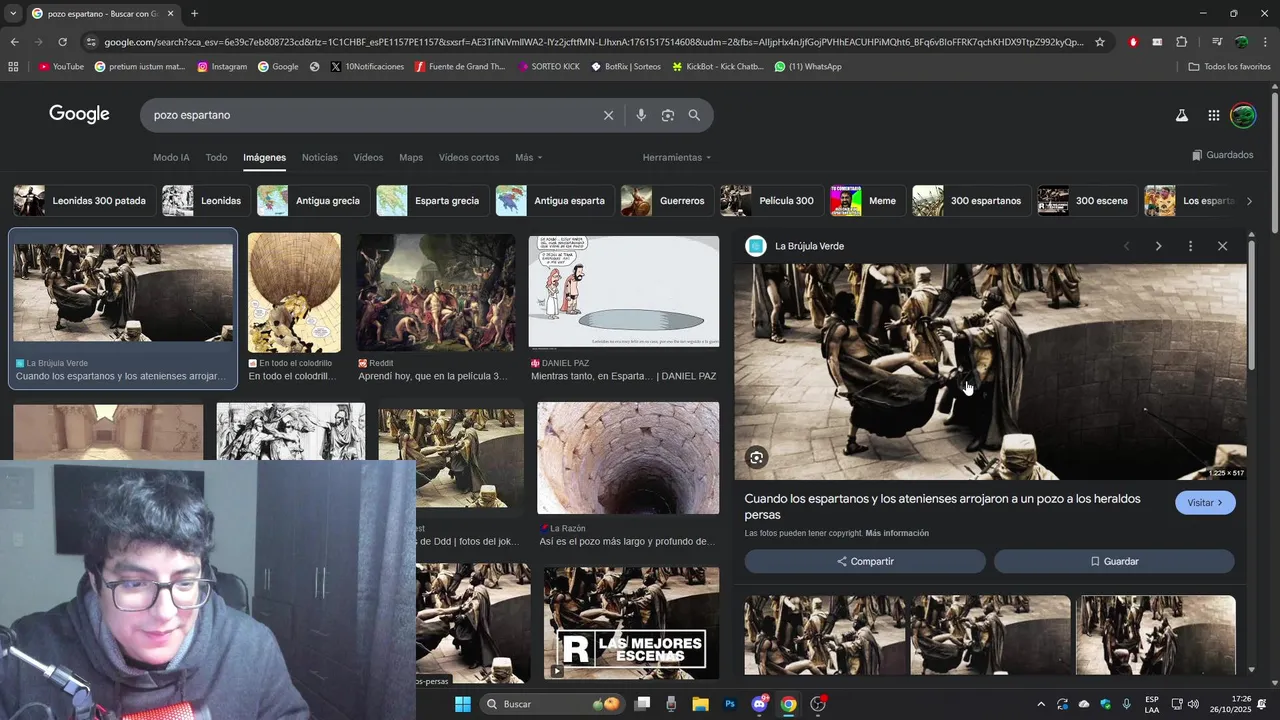The height and width of the screenshot is (720, 1280).
Task: Open a new browser tab
Action: pyautogui.click(x=194, y=14)
